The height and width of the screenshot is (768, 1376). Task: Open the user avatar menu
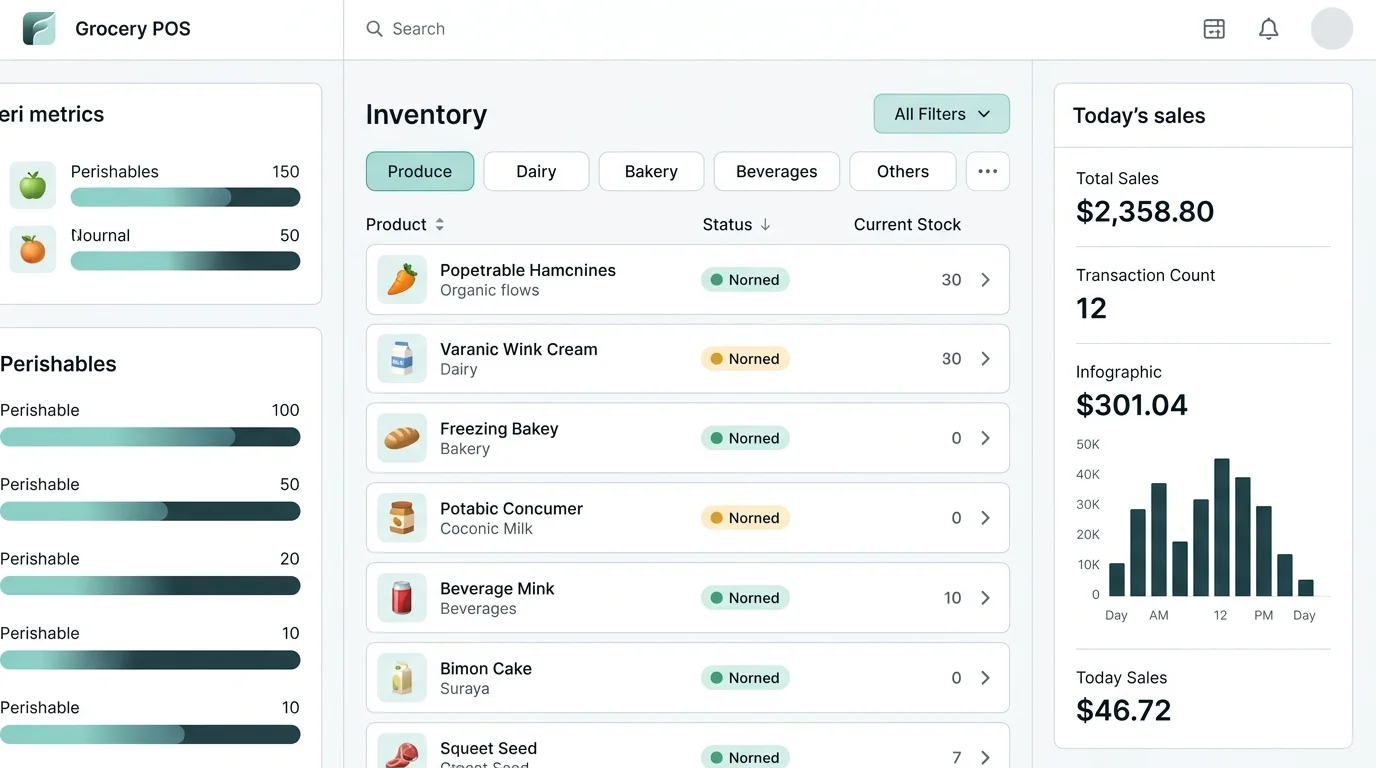1332,29
